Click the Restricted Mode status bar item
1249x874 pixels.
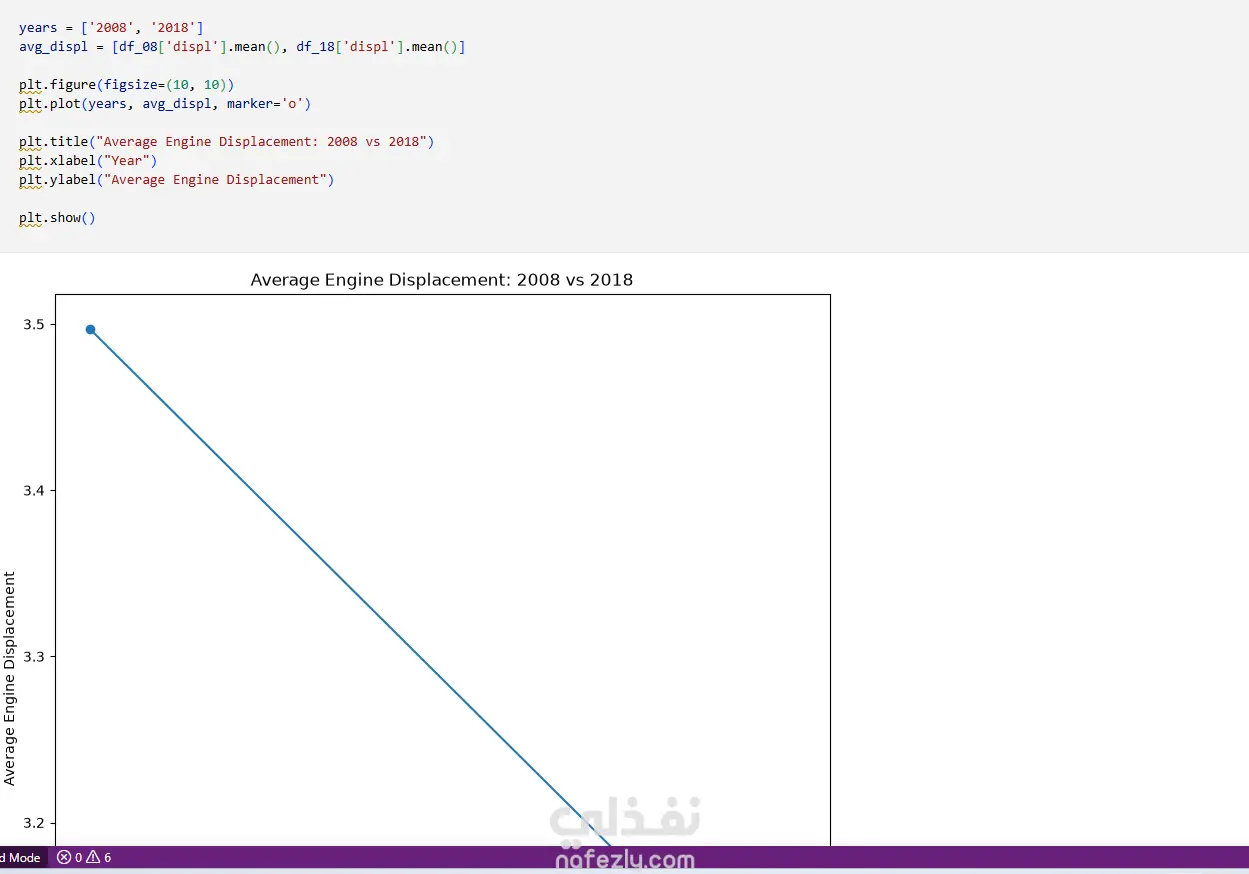[x=21, y=857]
